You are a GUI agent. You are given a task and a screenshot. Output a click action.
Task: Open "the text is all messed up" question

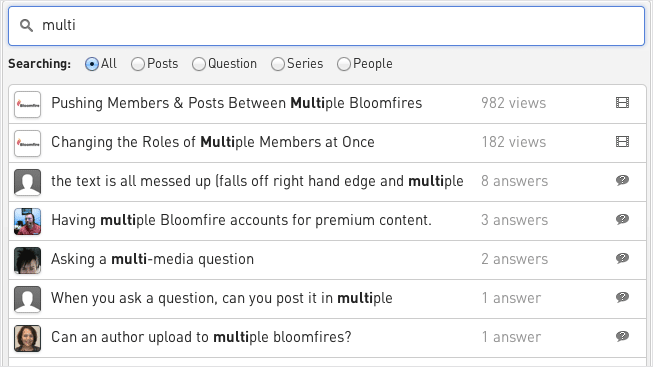point(257,181)
